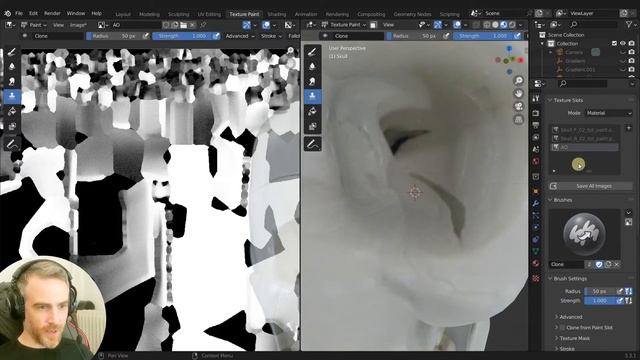The image size is (640, 360).
Task: Click the View menu in 3D viewport header
Action: click(388, 25)
